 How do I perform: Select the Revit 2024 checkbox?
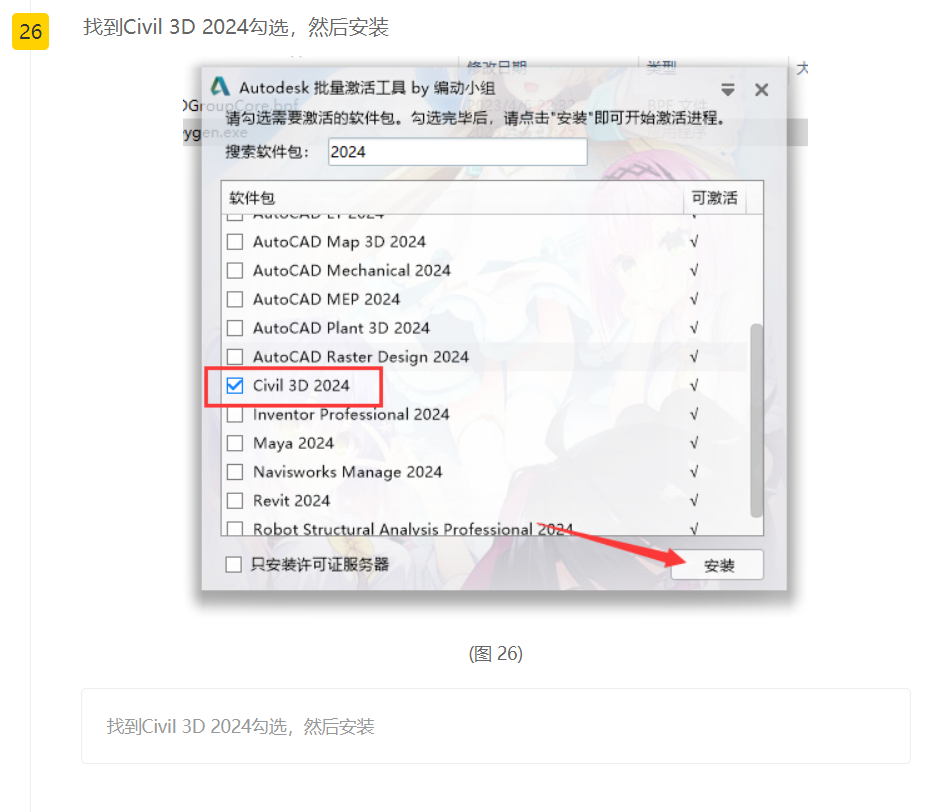point(235,501)
